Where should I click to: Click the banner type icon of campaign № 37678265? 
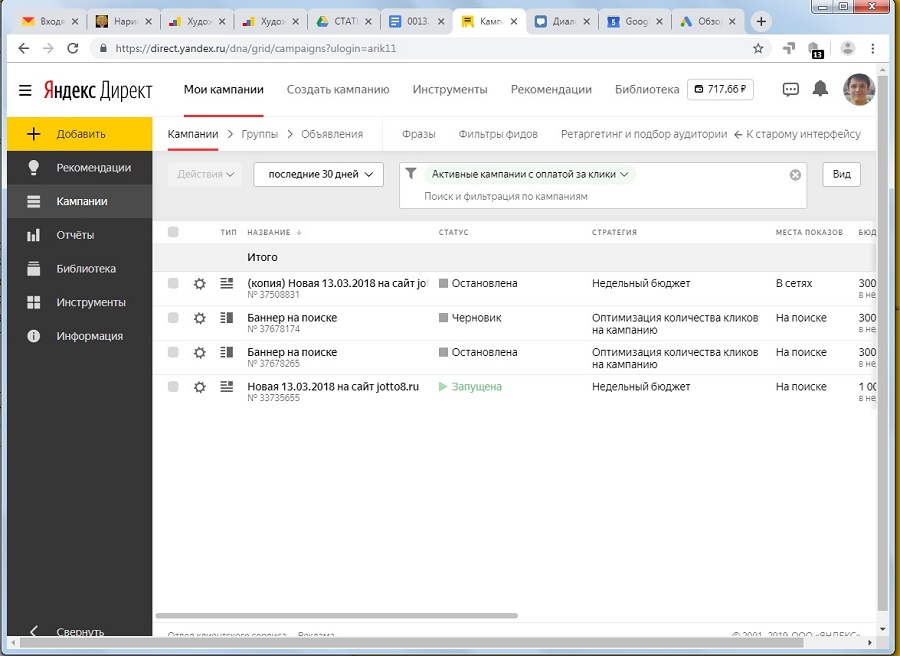[x=227, y=352]
